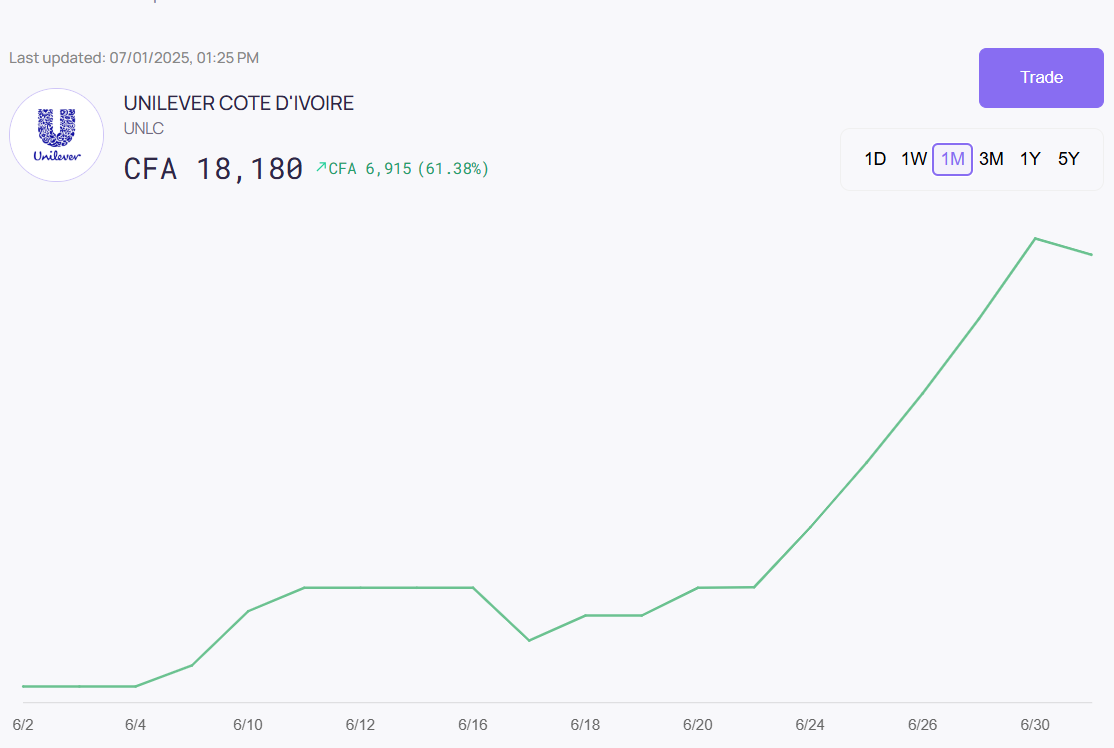Open the UNILEVER COTE D'IVOIRE title

click(x=238, y=103)
